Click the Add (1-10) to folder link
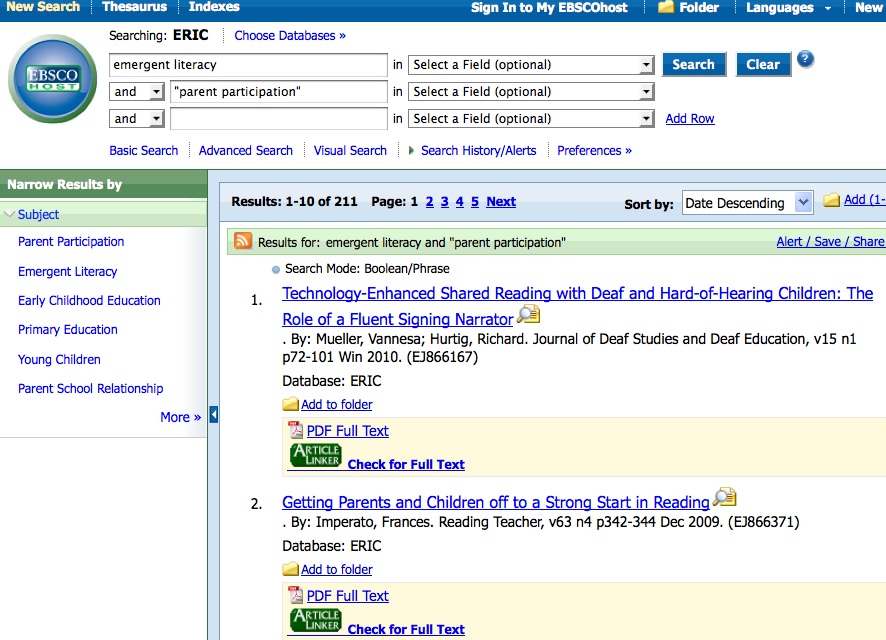 [x=865, y=200]
